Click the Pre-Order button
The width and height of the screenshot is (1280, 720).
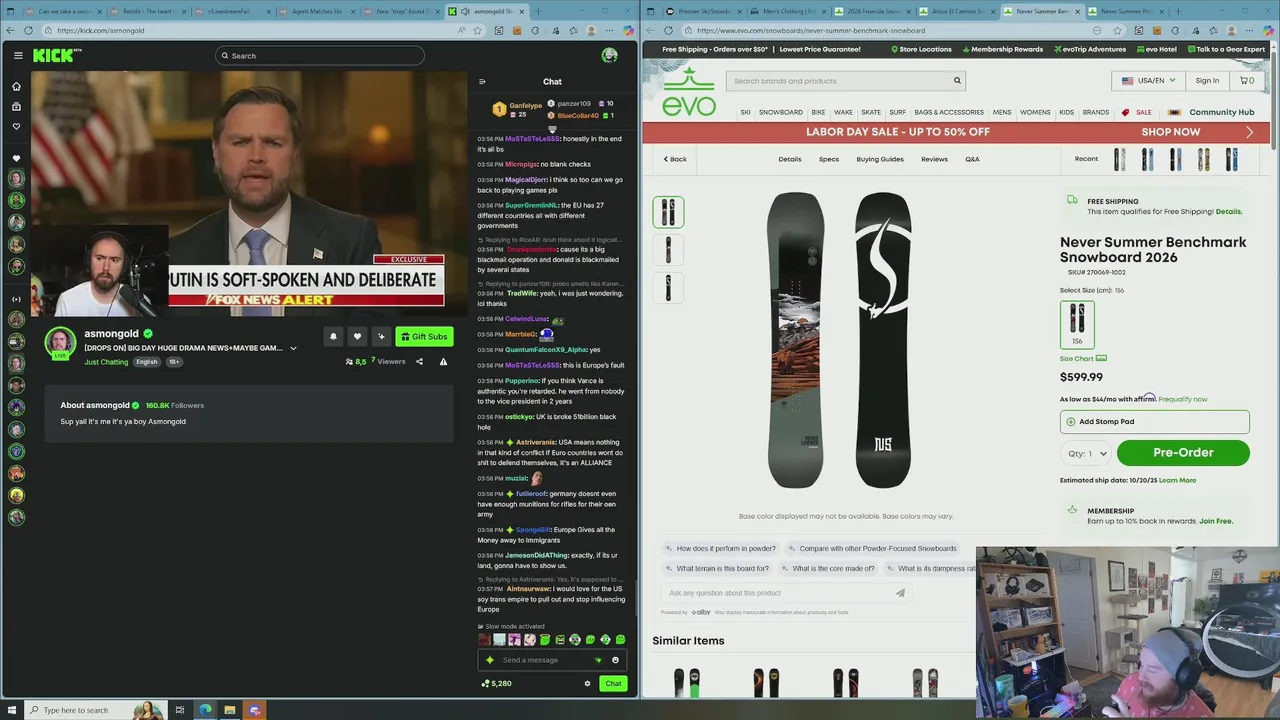coord(1183,453)
